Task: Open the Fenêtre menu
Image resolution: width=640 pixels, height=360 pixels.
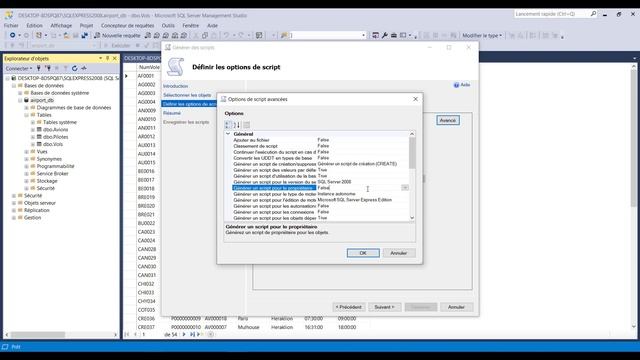Action: (191, 25)
